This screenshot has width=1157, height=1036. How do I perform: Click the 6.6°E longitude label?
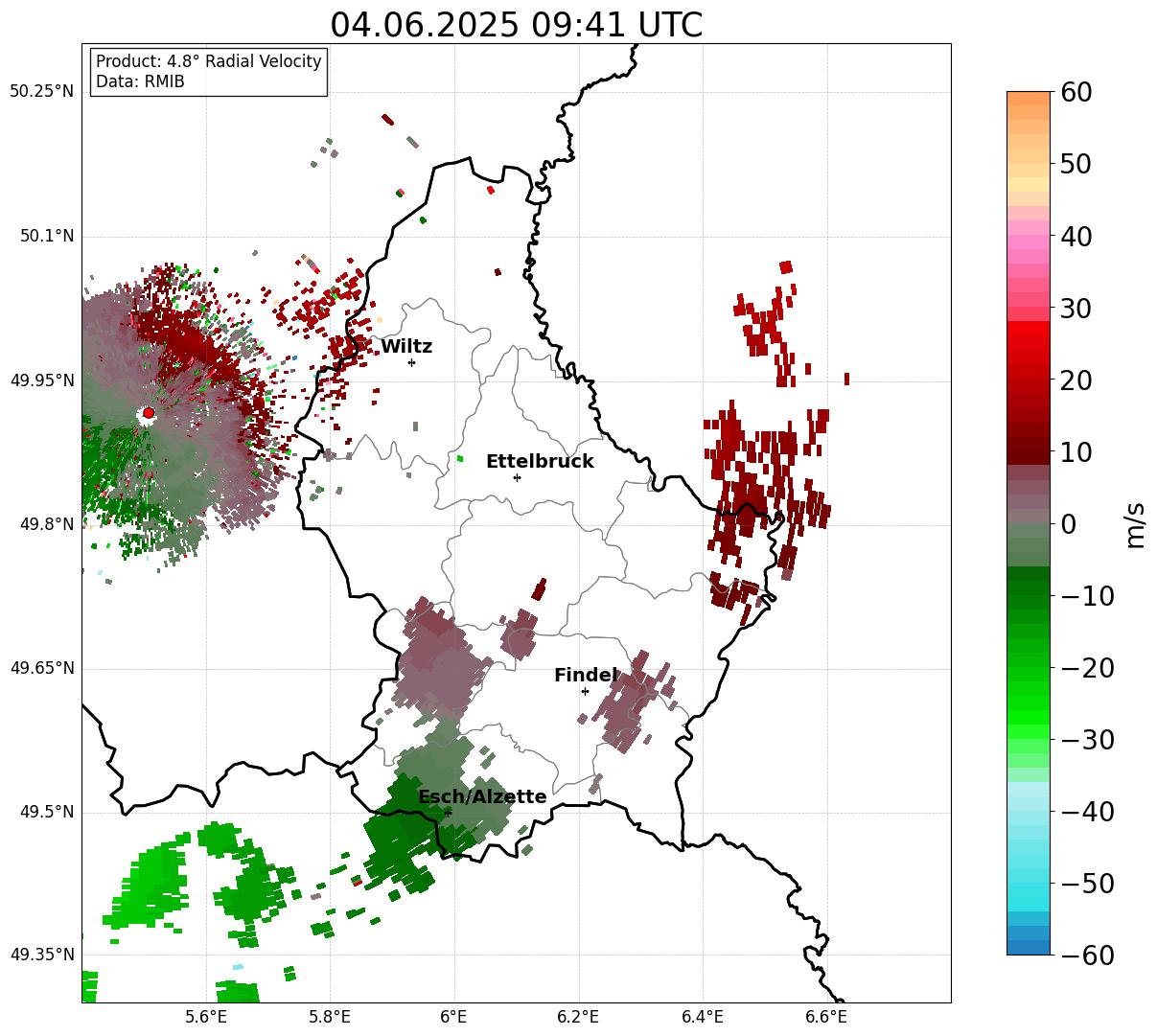pyautogui.click(x=826, y=1017)
